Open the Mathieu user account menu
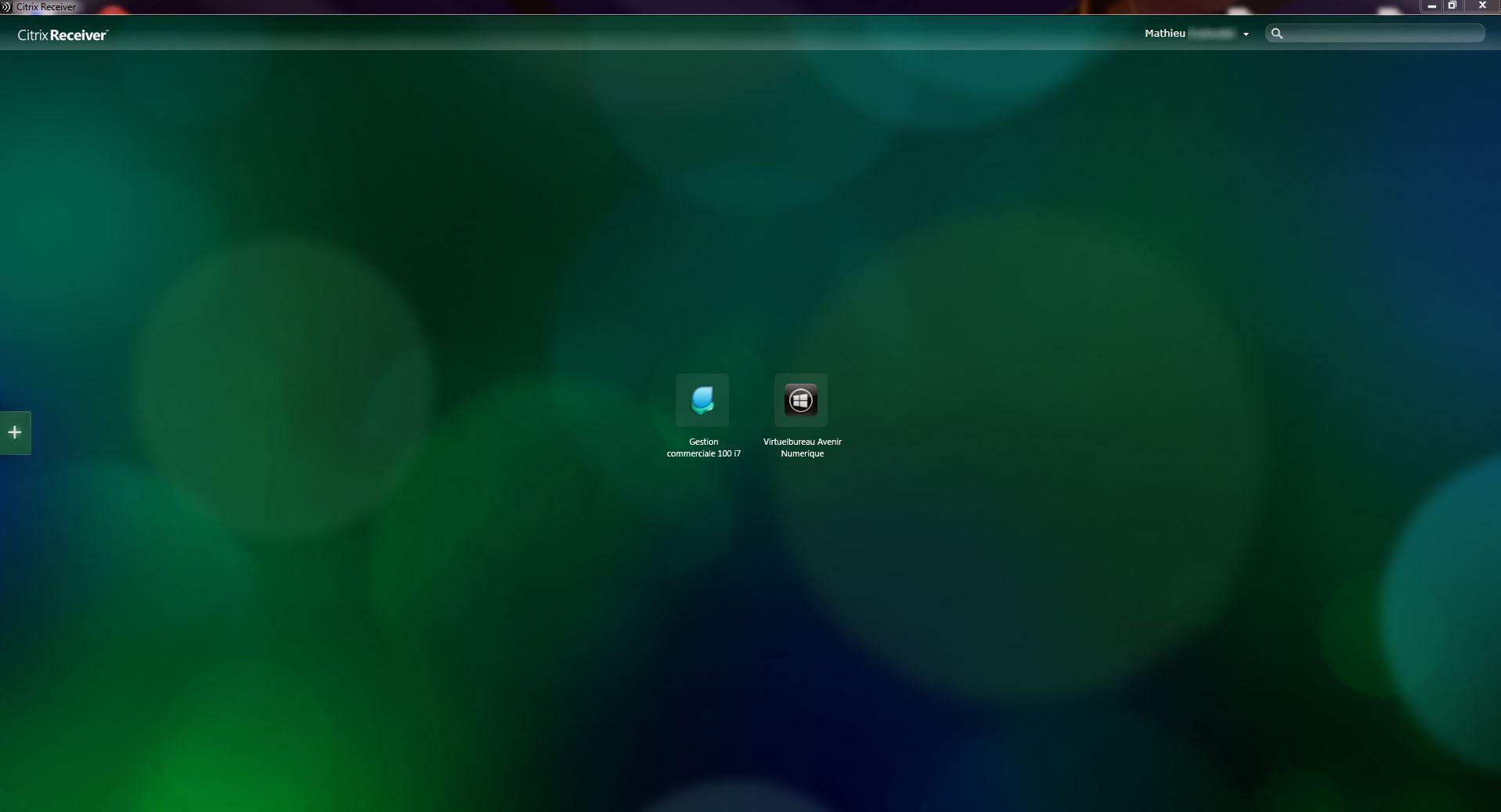 [x=1196, y=34]
